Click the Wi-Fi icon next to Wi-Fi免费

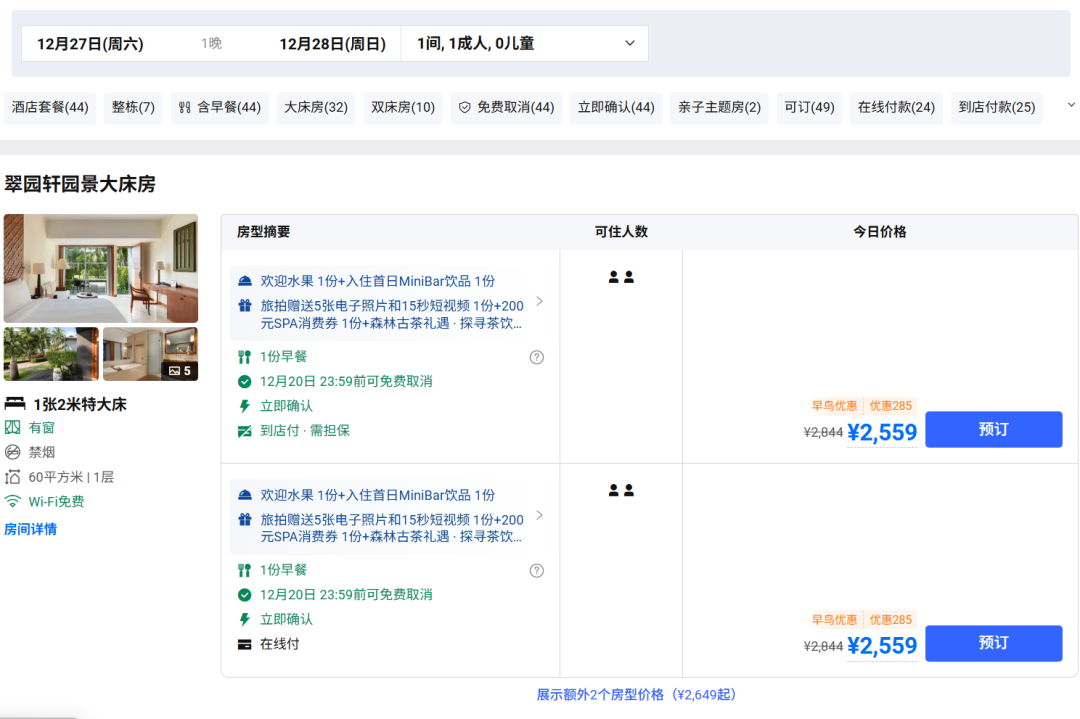pyautogui.click(x=12, y=501)
